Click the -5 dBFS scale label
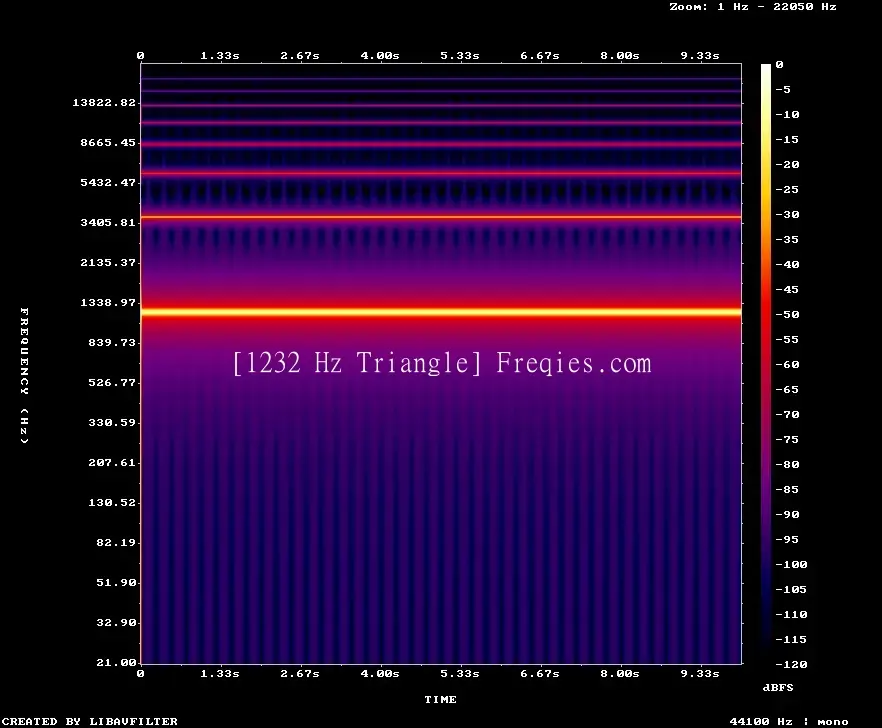 (783, 89)
